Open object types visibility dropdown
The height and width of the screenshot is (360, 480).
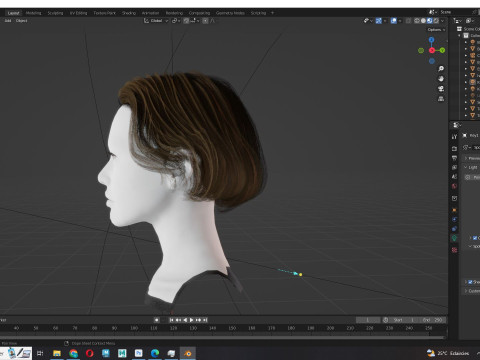coord(368,21)
